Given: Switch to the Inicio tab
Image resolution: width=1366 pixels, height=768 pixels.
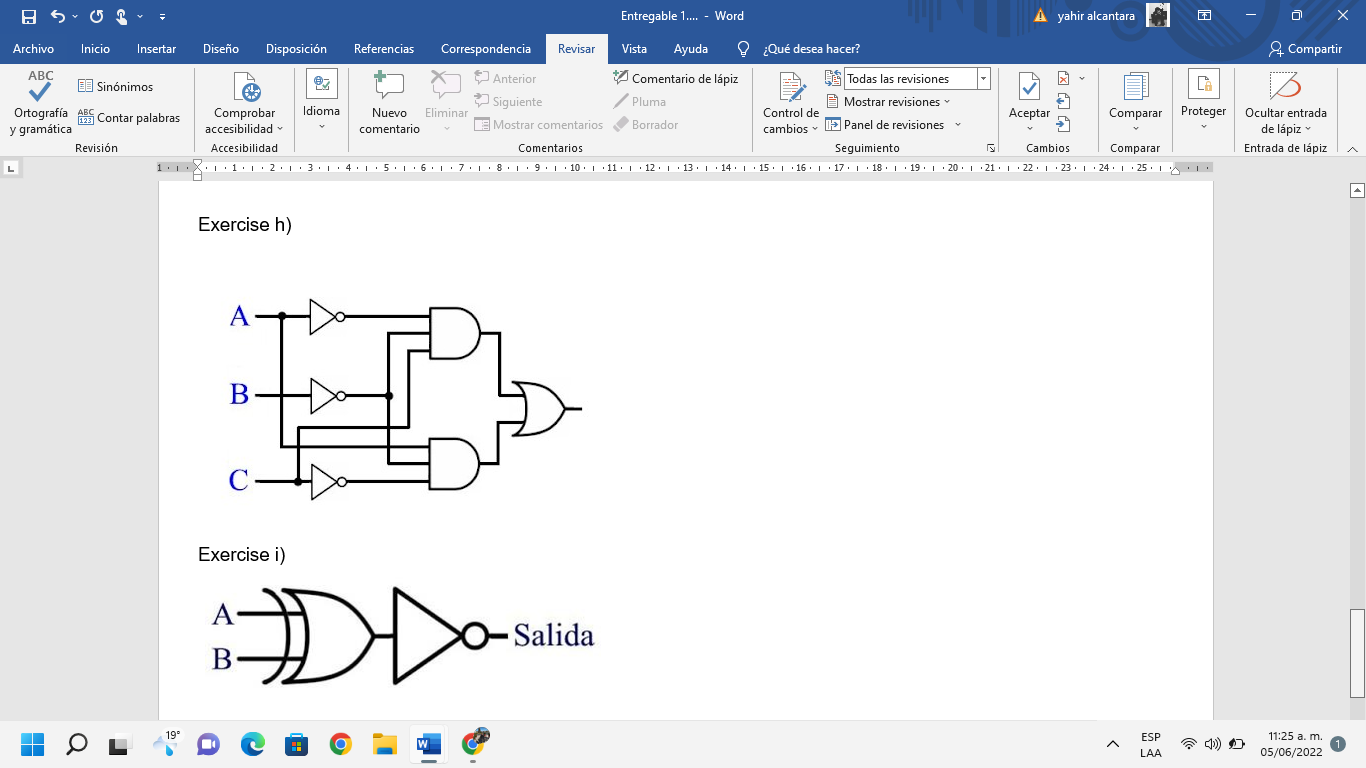Looking at the screenshot, I should click(95, 48).
